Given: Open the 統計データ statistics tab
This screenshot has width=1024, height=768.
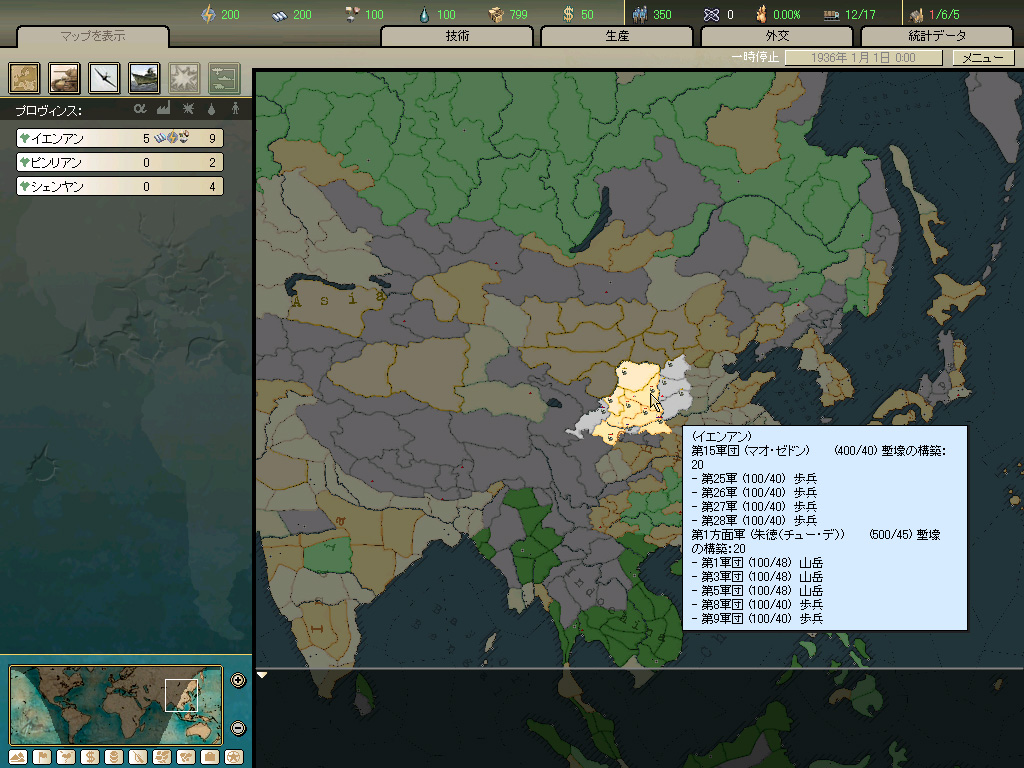Looking at the screenshot, I should pos(937,36).
